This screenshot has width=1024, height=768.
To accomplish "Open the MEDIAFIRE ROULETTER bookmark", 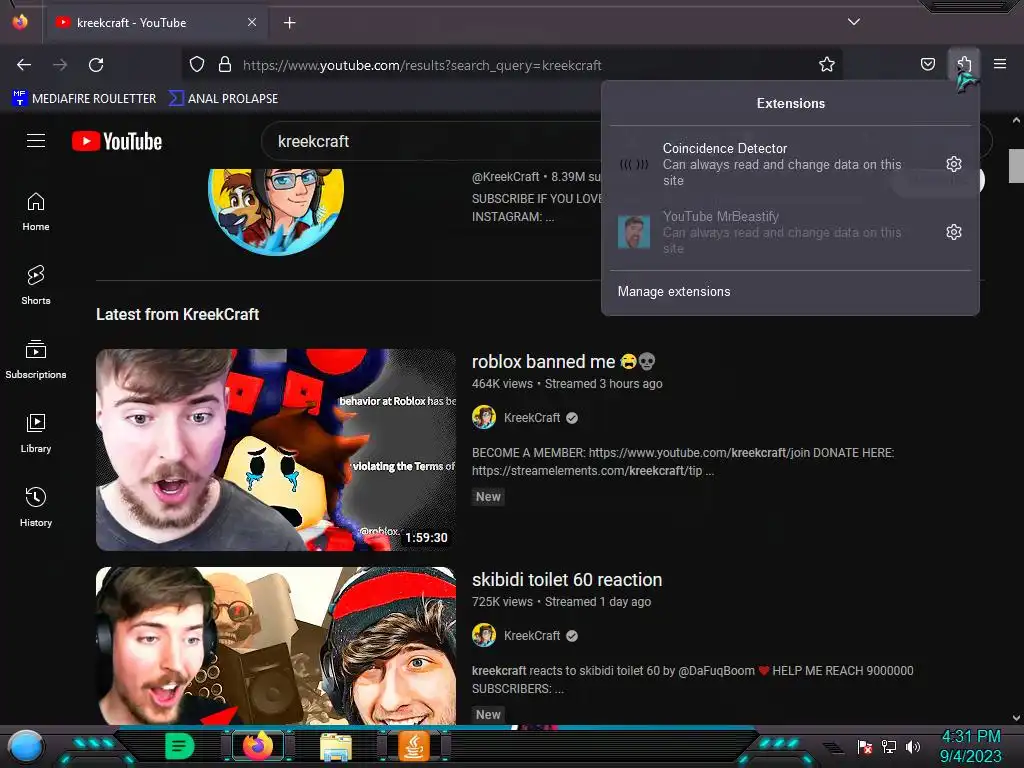I will (84, 98).
